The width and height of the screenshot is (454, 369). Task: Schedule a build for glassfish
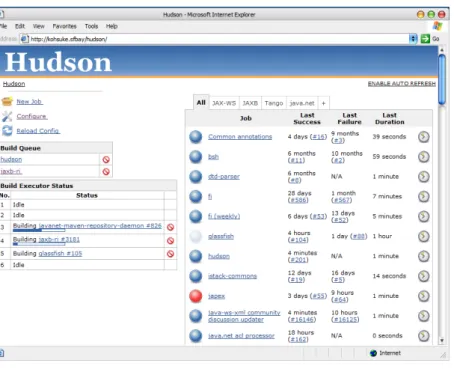424,236
